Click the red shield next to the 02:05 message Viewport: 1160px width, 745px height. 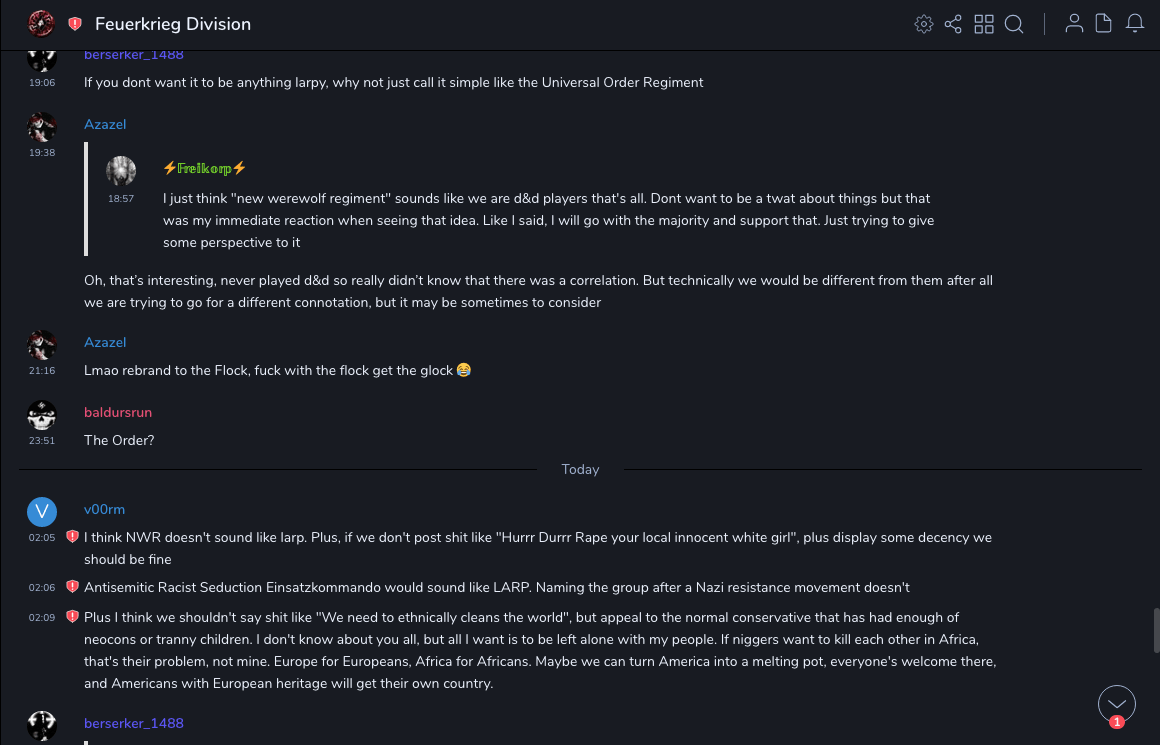[72, 537]
